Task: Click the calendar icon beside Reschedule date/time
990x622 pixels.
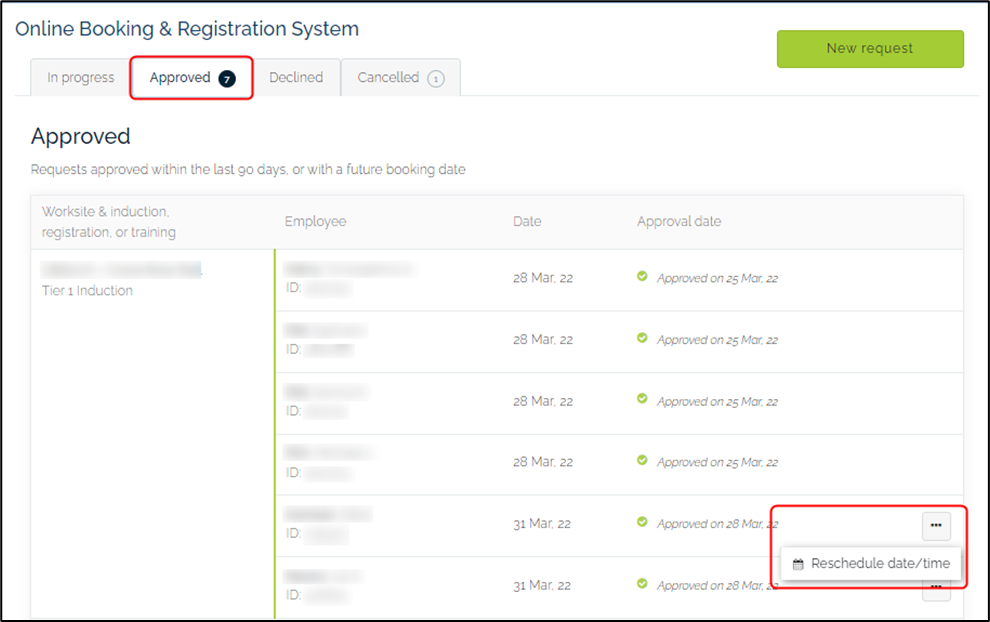Action: pyautogui.click(x=797, y=563)
